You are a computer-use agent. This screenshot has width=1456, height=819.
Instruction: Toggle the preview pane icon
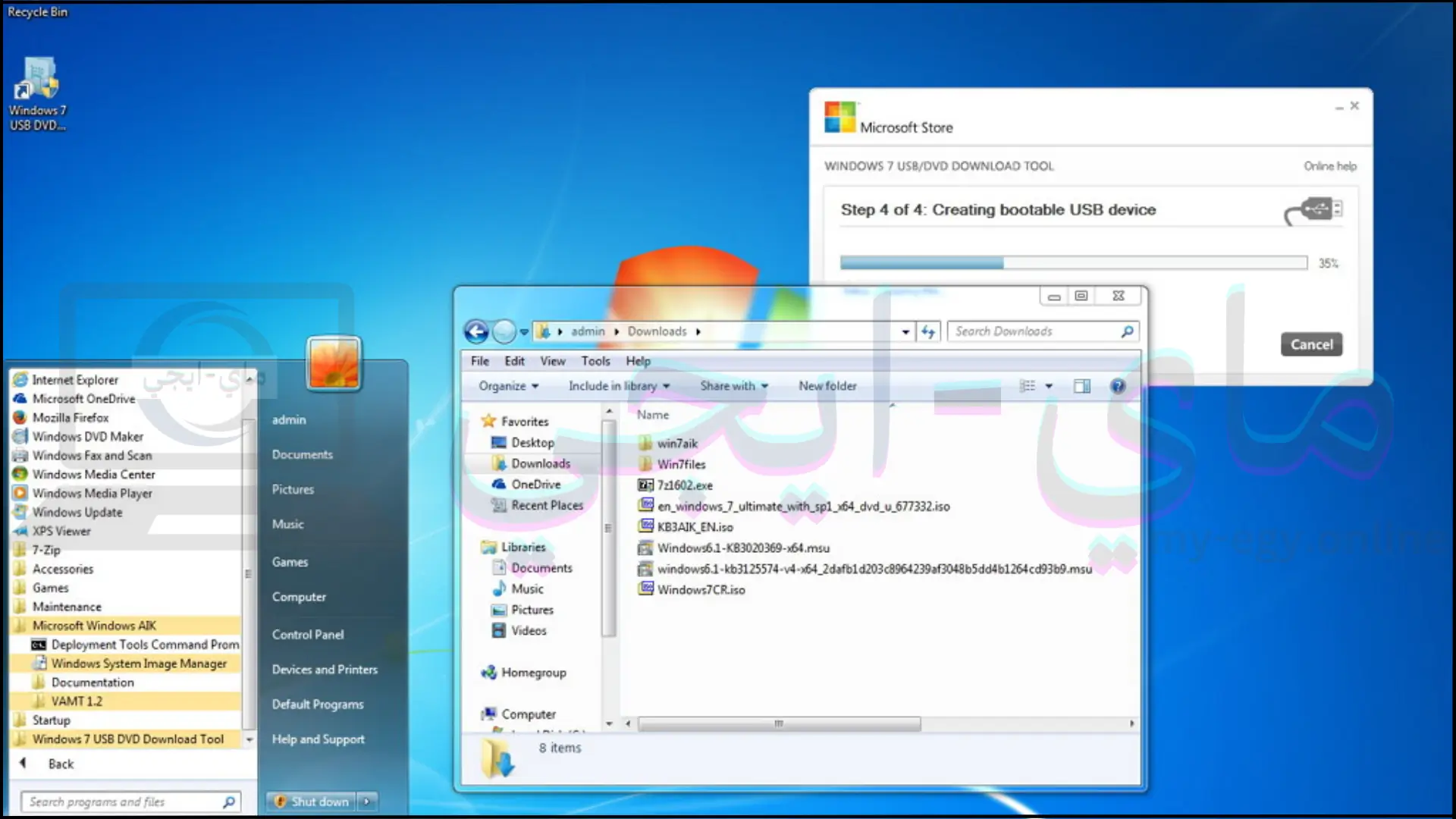pos(1082,386)
